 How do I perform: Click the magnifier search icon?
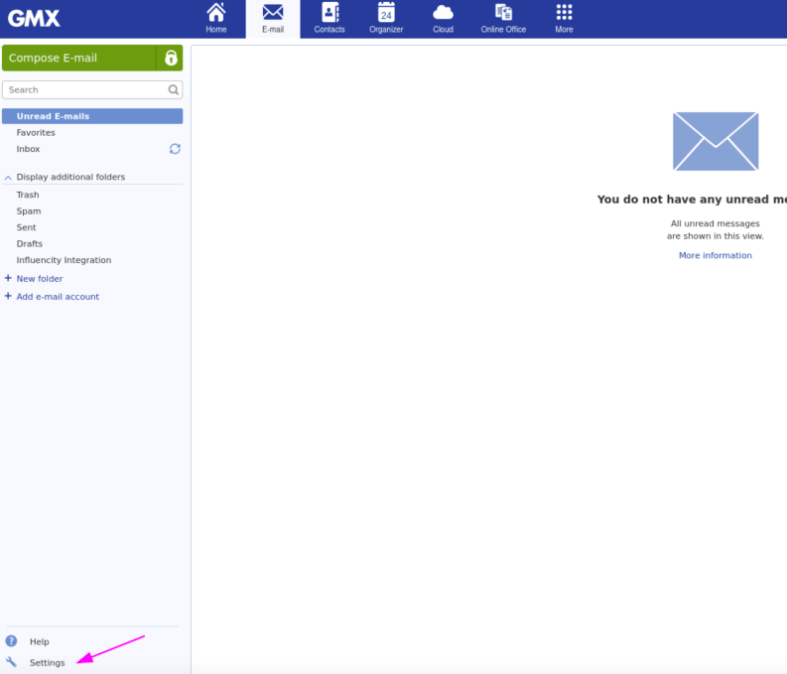point(173,90)
